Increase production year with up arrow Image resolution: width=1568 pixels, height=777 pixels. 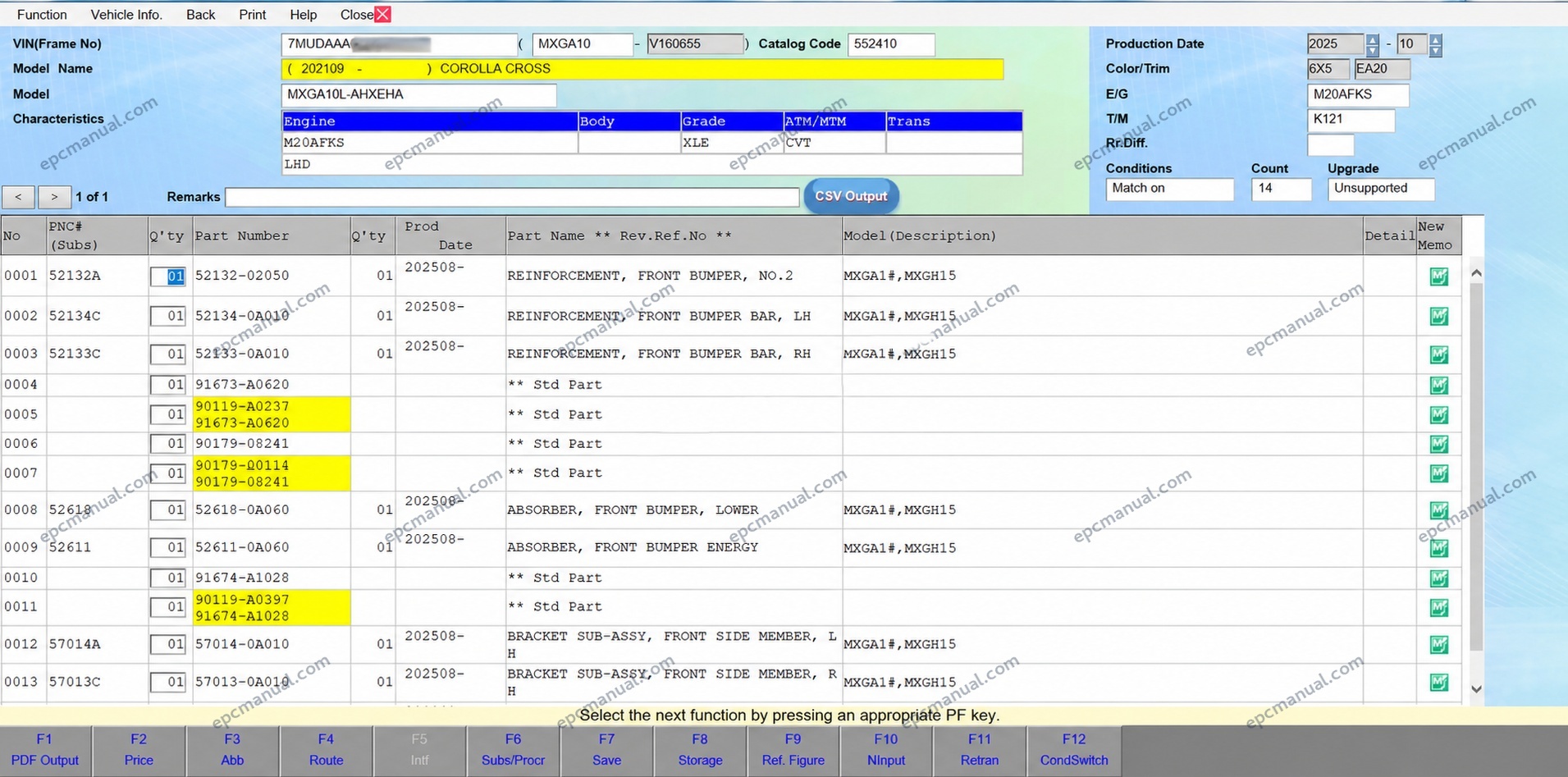pos(1372,39)
